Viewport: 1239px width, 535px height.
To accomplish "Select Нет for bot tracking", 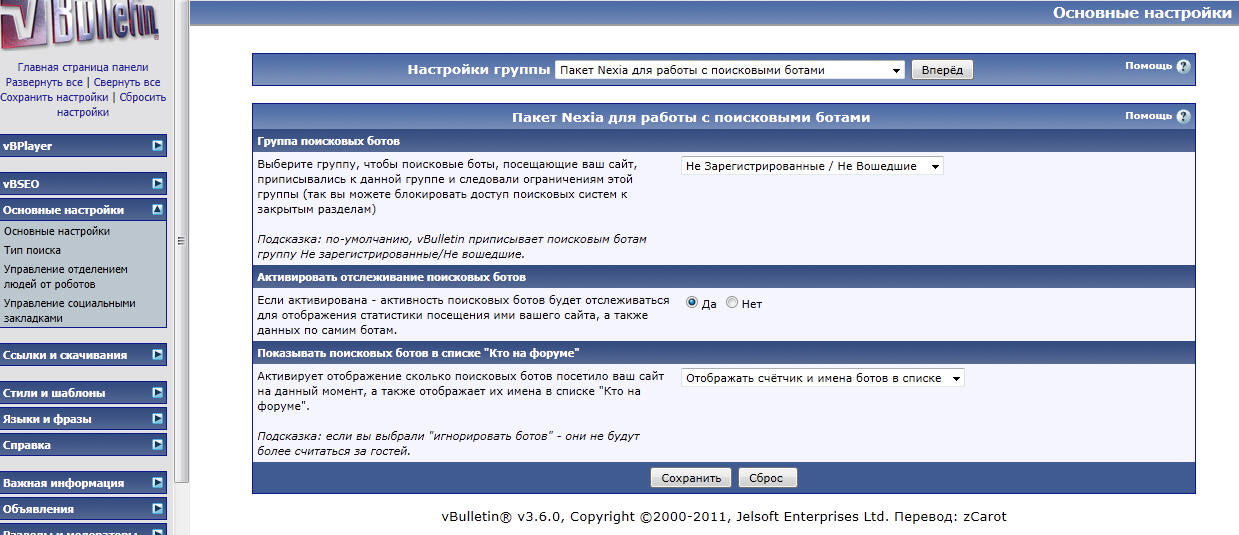I will pyautogui.click(x=732, y=303).
